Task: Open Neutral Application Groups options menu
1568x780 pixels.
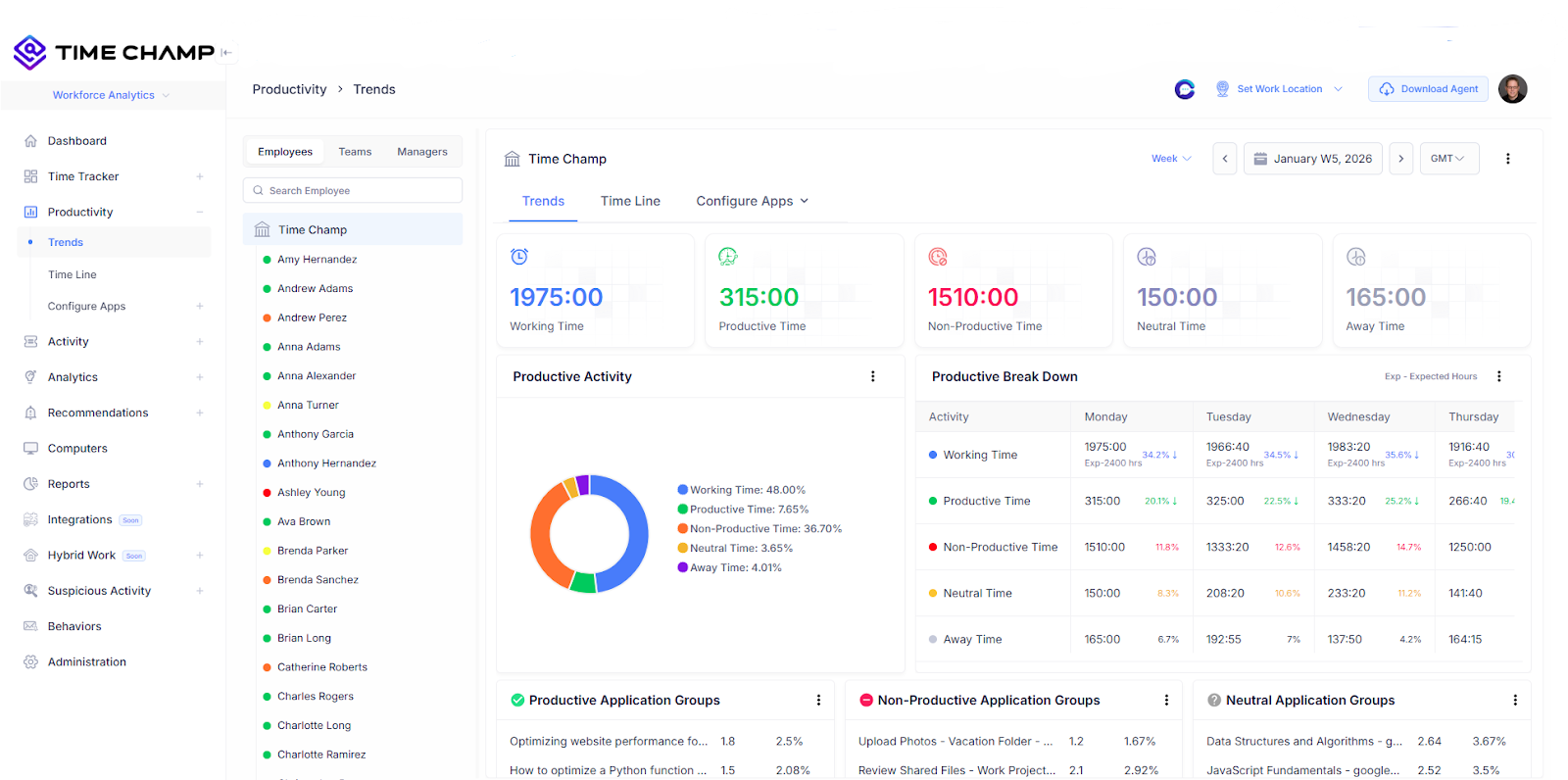Action: click(1515, 701)
